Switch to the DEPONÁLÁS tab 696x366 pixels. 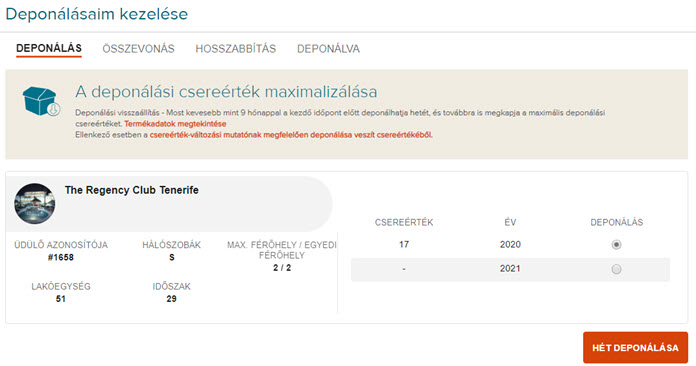click(x=49, y=48)
